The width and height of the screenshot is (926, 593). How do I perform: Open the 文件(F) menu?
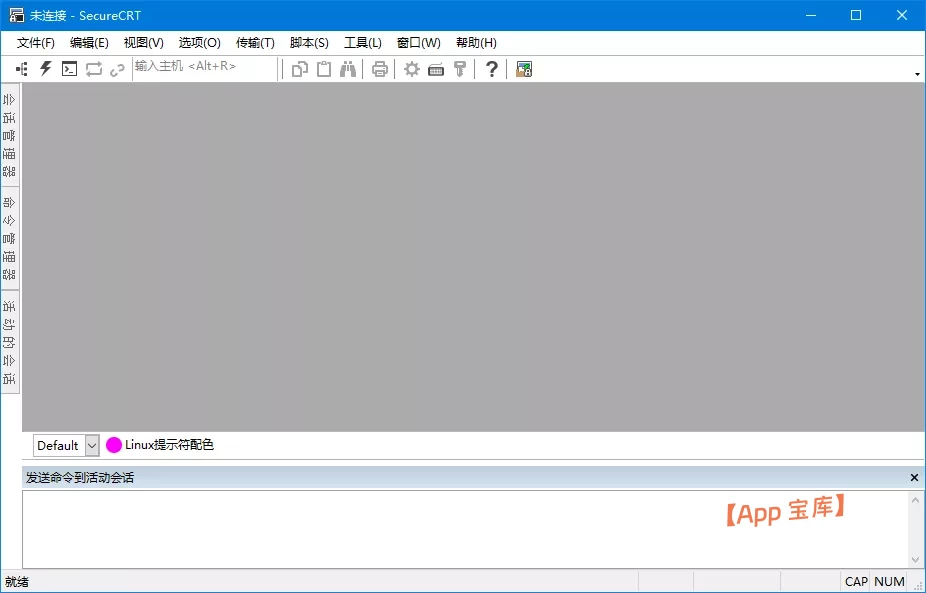pyautogui.click(x=36, y=43)
